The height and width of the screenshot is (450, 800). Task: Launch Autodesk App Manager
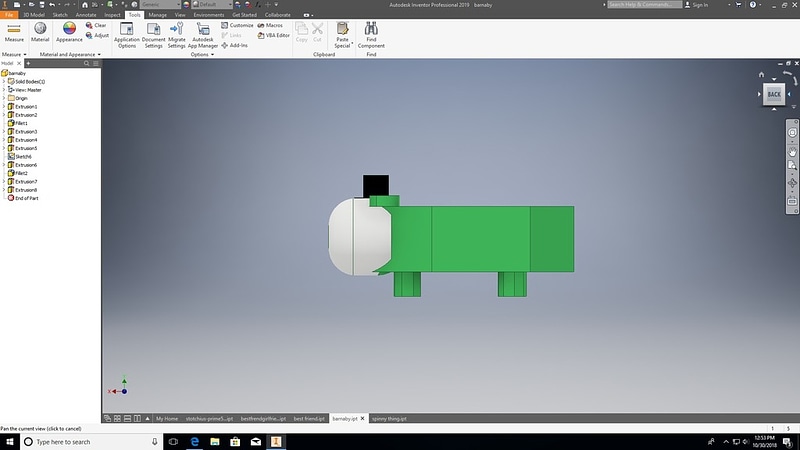pyautogui.click(x=203, y=35)
